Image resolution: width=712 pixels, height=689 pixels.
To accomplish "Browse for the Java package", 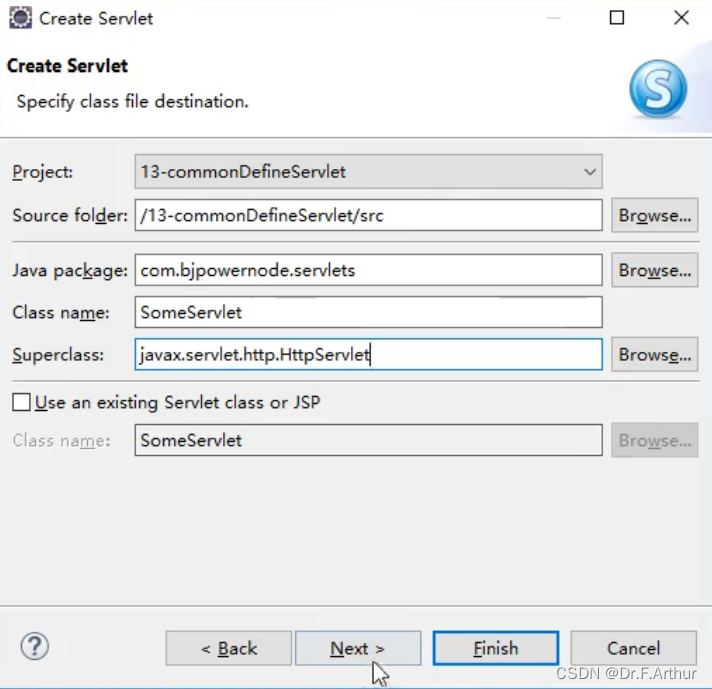I will pos(654,270).
